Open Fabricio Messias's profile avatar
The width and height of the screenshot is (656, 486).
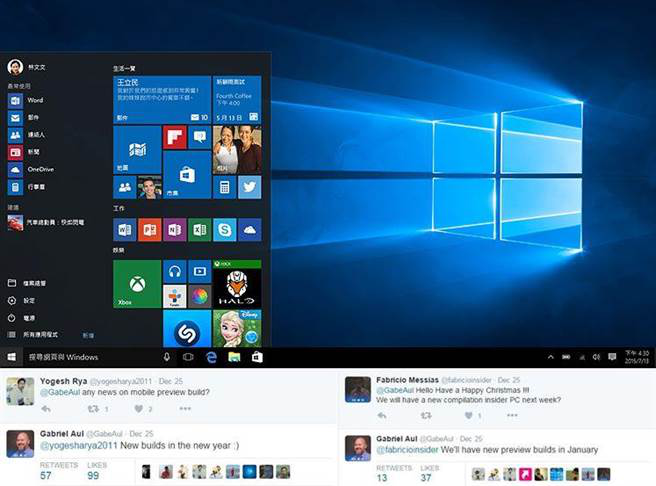pyautogui.click(x=358, y=389)
